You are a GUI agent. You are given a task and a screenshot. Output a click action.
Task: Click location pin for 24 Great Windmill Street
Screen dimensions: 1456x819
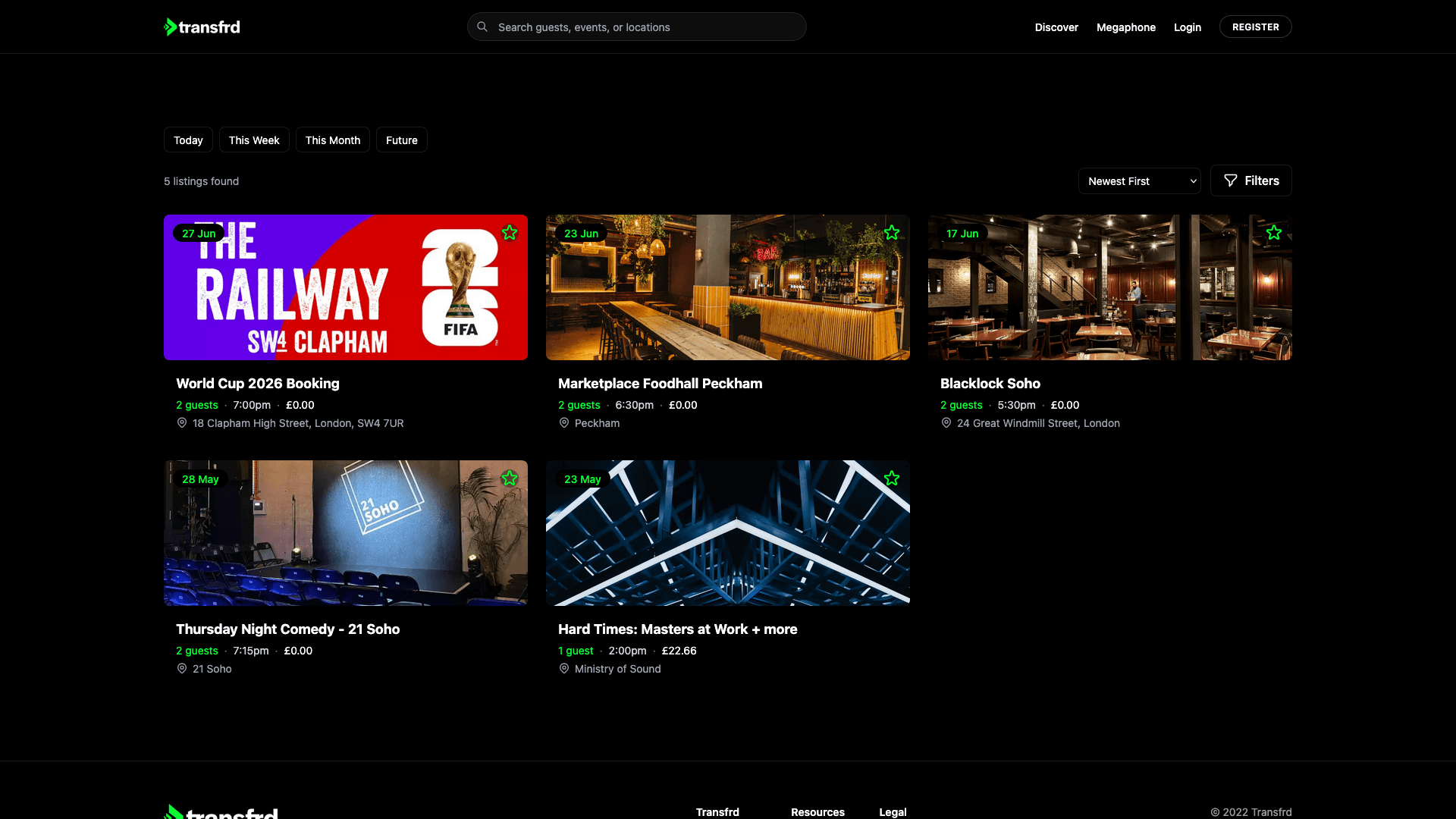tap(946, 423)
